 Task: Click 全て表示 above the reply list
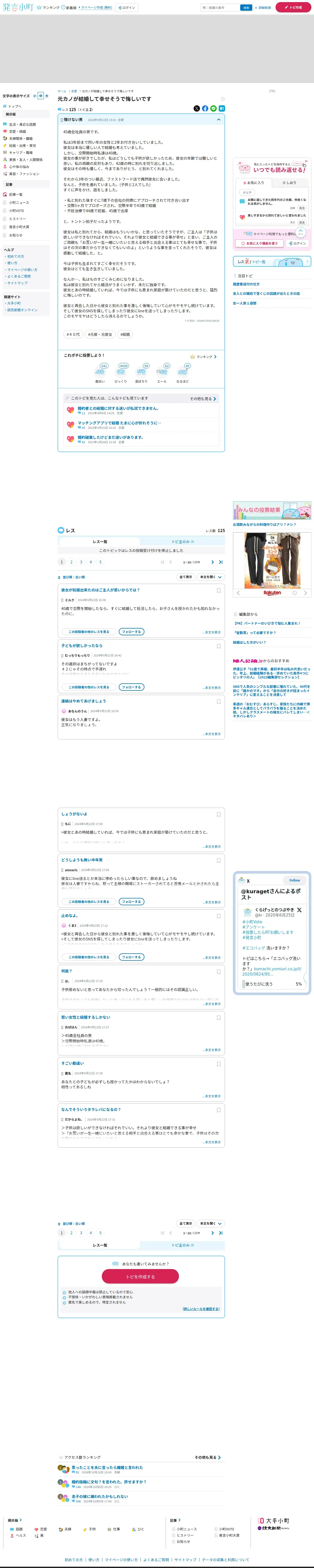186,577
